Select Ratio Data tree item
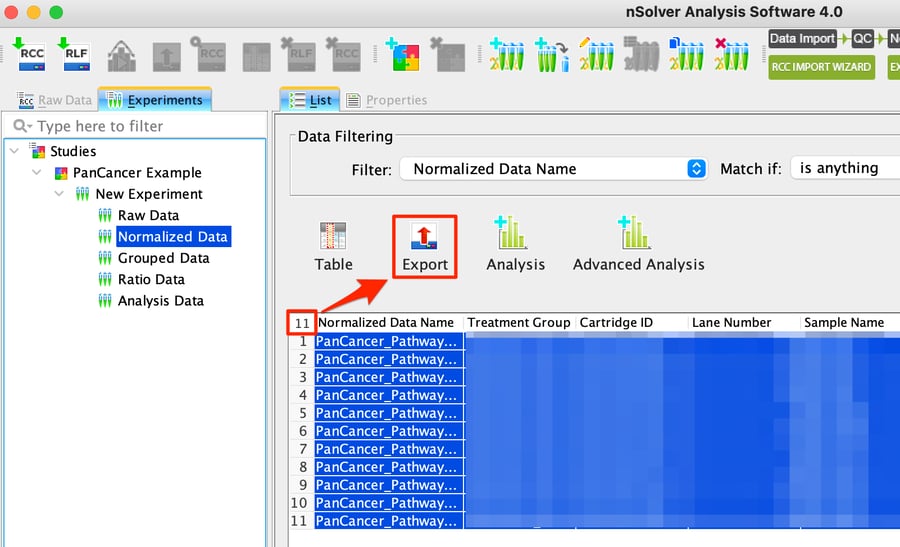The width and height of the screenshot is (900, 547). point(151,280)
